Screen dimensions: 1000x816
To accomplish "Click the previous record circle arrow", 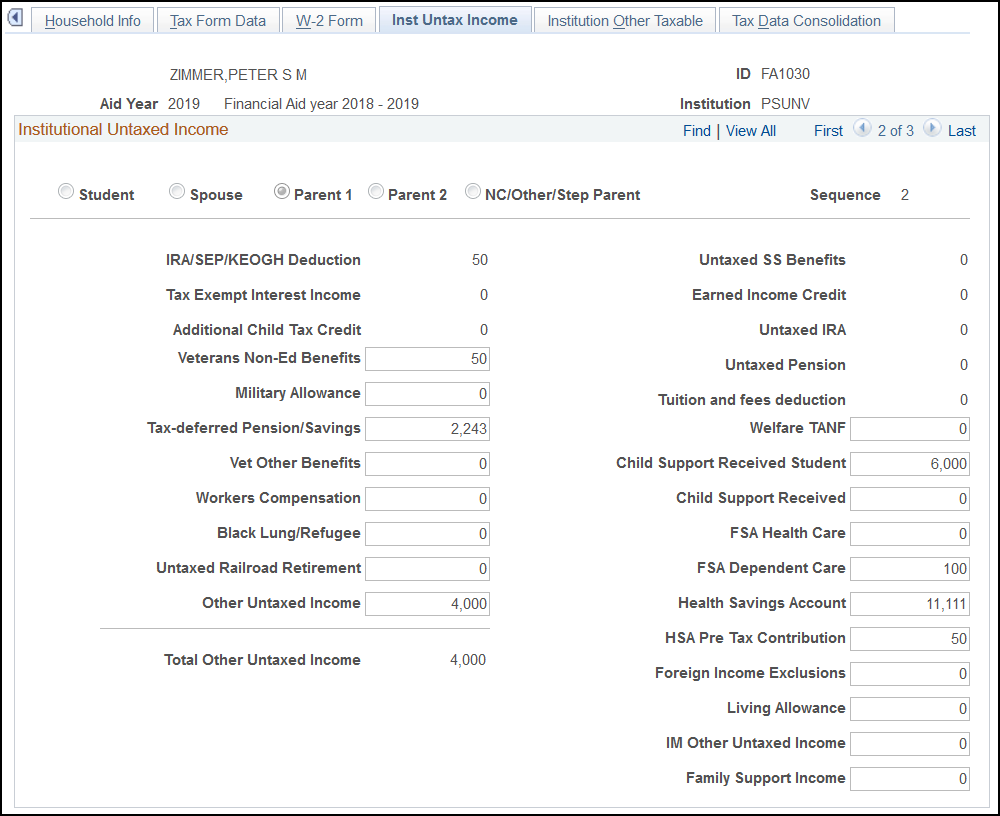I will click(862, 129).
